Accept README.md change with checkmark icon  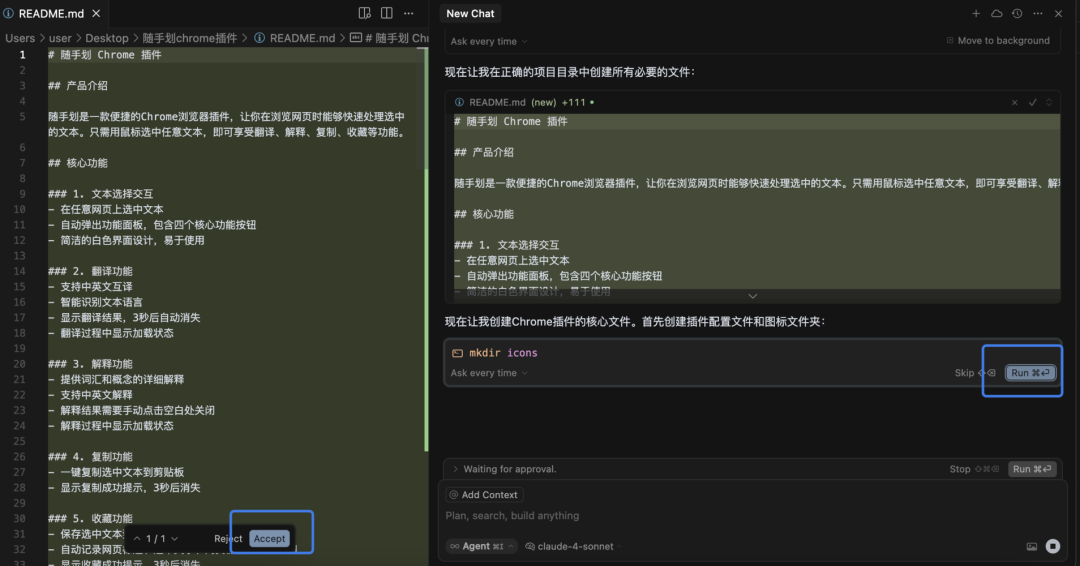point(1033,102)
